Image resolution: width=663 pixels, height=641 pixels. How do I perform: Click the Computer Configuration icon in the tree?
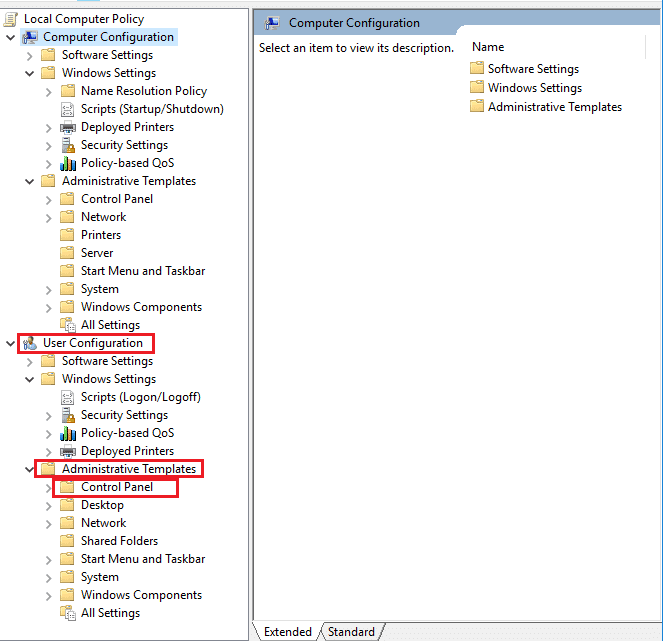(x=30, y=37)
